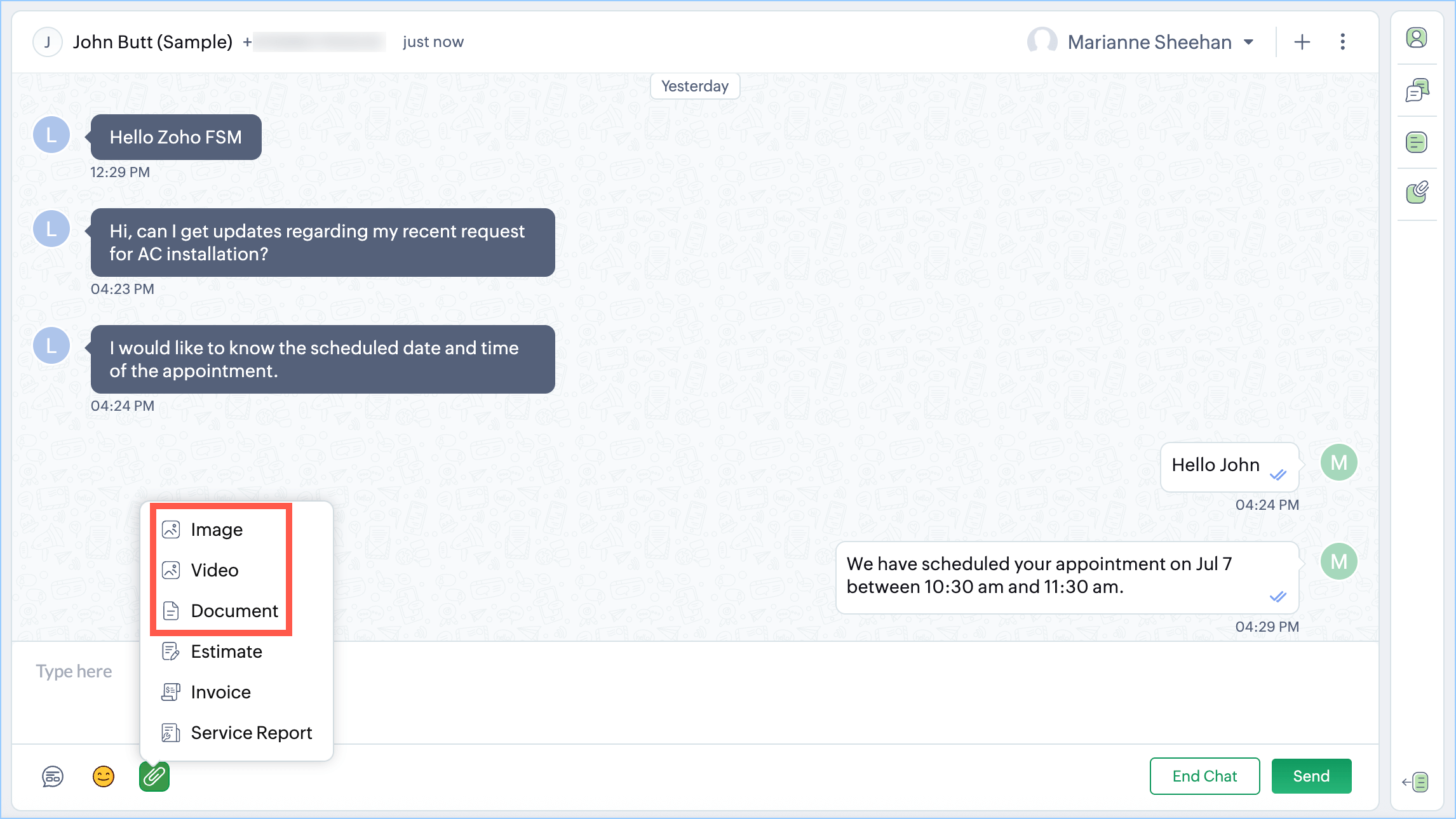Viewport: 1456px width, 819px height.
Task: Click the End Chat button
Action: click(1204, 776)
